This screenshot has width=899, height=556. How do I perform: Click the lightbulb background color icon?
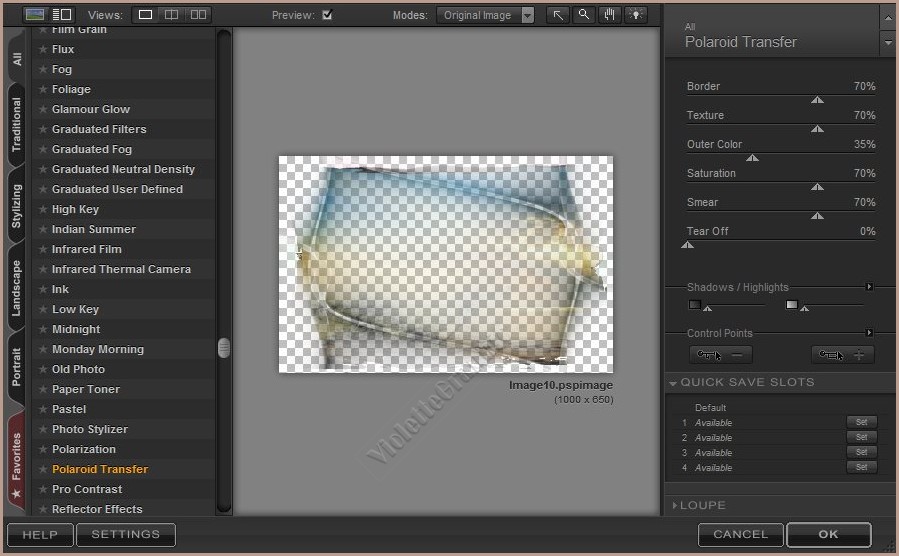pyautogui.click(x=636, y=15)
